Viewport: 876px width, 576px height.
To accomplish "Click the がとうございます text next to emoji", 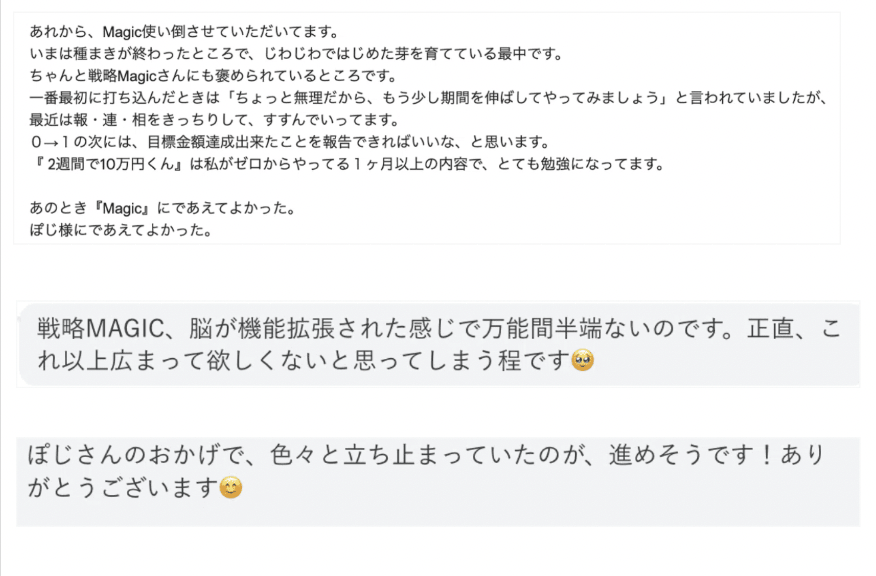I will tap(123, 488).
